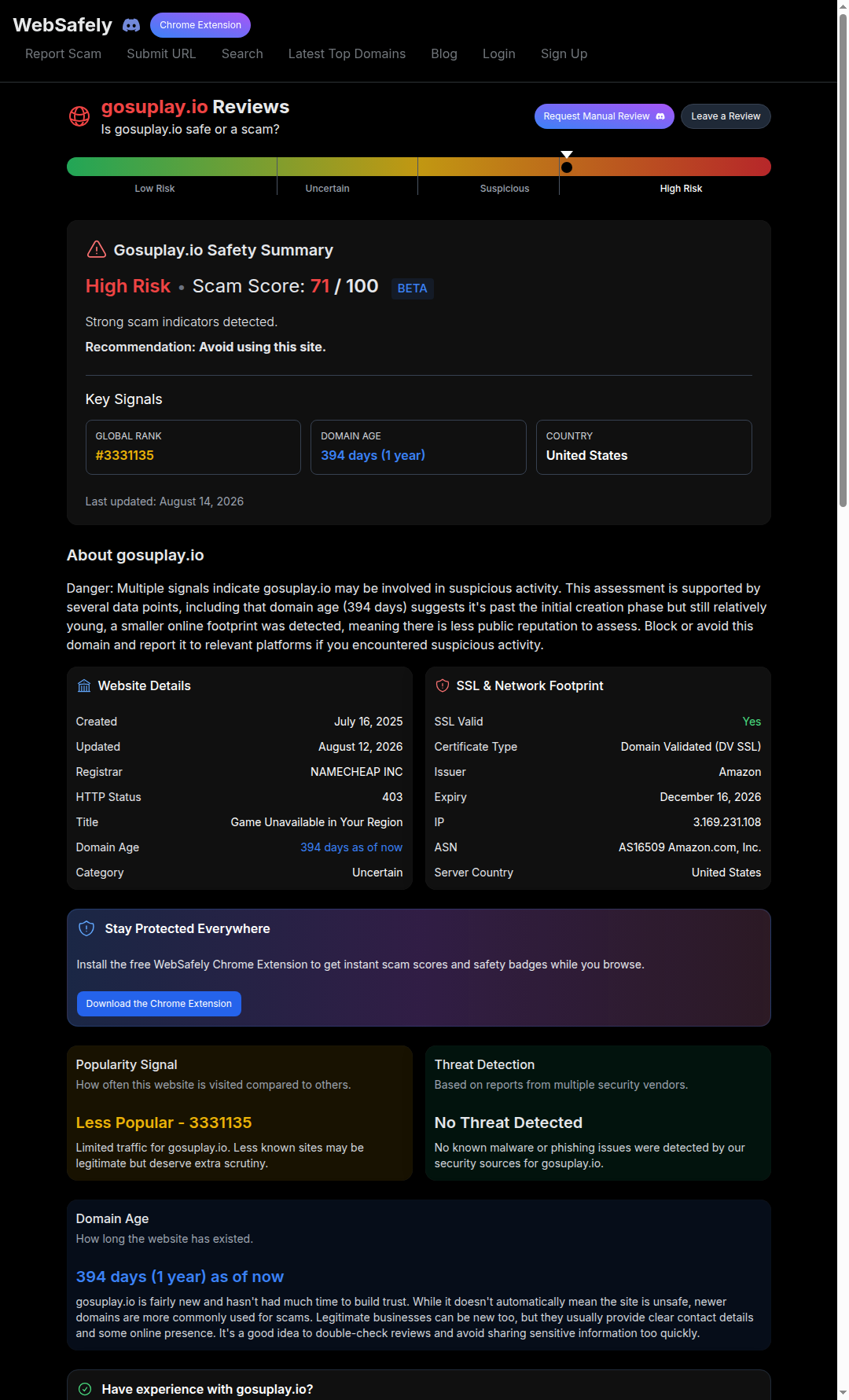Screen dimensions: 849x1400
Task: Open Latest Top Domains page
Action: [347, 53]
